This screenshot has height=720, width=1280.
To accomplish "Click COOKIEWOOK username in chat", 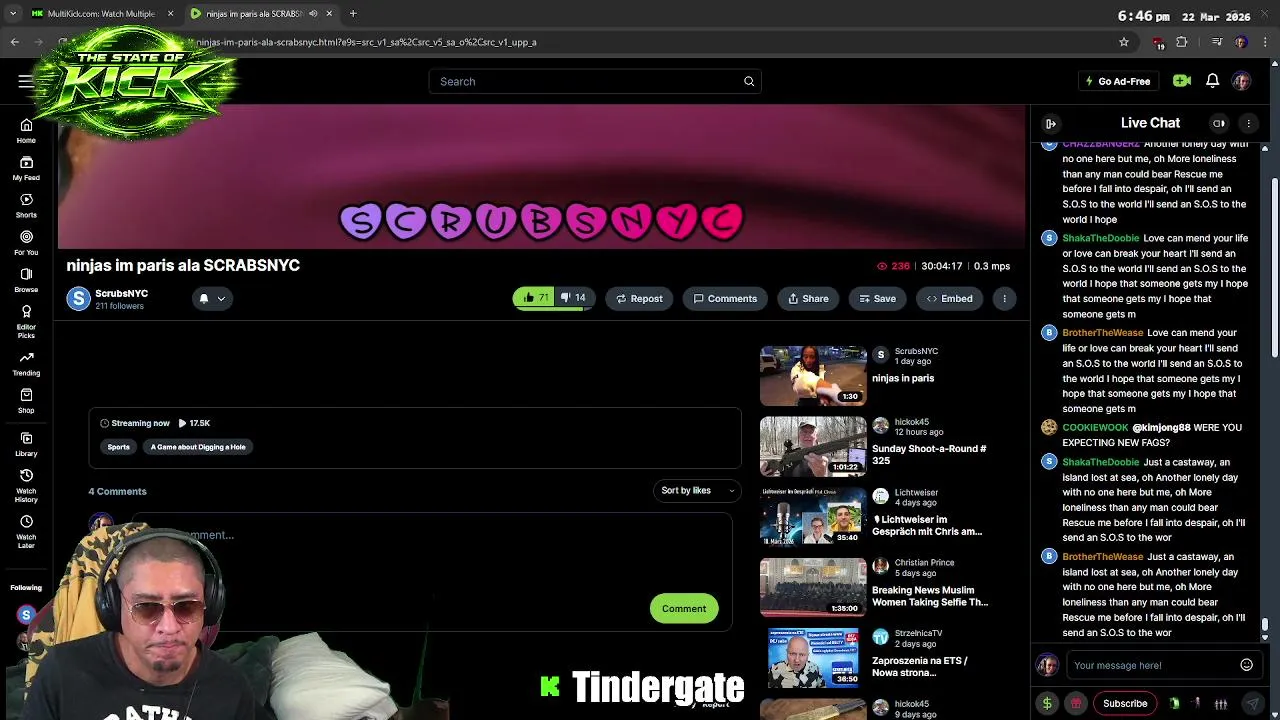I will (1095, 427).
